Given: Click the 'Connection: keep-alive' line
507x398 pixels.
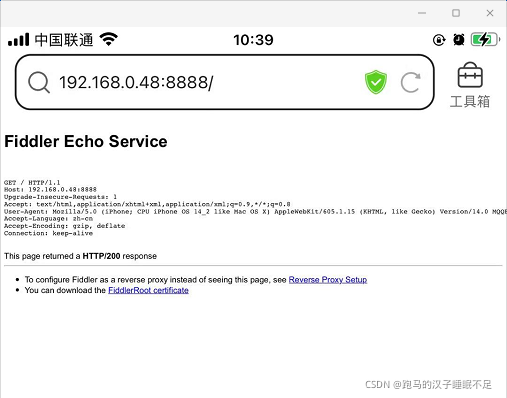Looking at the screenshot, I should [48, 233].
